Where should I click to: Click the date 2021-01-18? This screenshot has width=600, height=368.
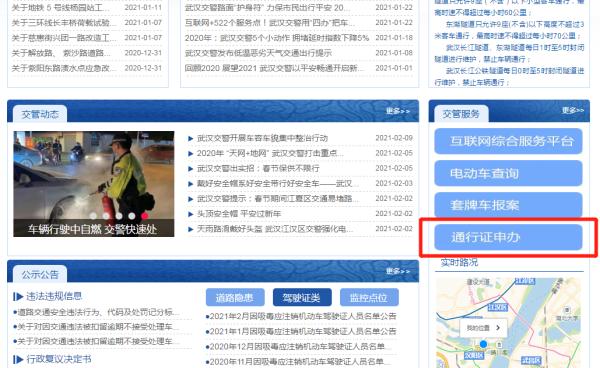pos(394,37)
